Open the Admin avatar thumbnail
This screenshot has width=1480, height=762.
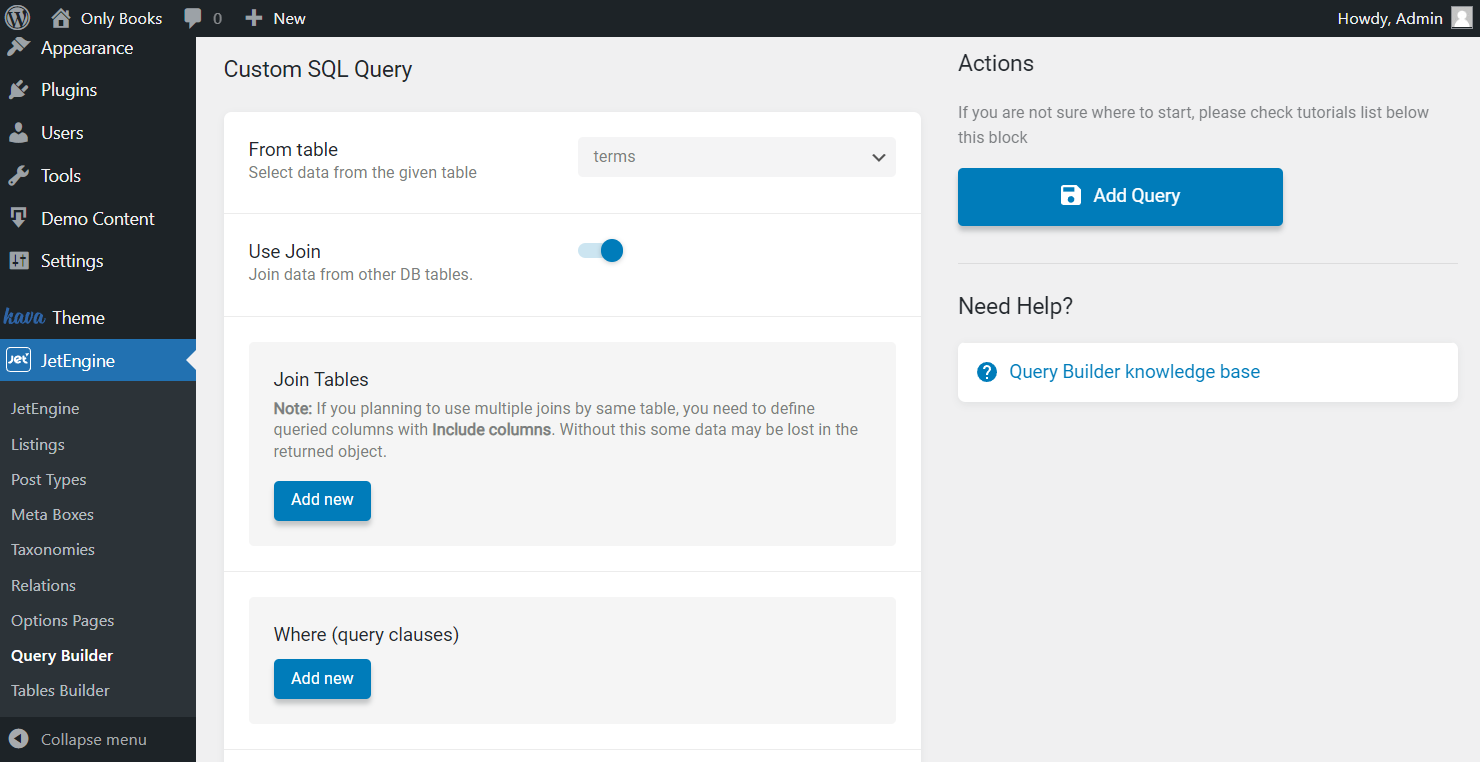coord(1462,18)
